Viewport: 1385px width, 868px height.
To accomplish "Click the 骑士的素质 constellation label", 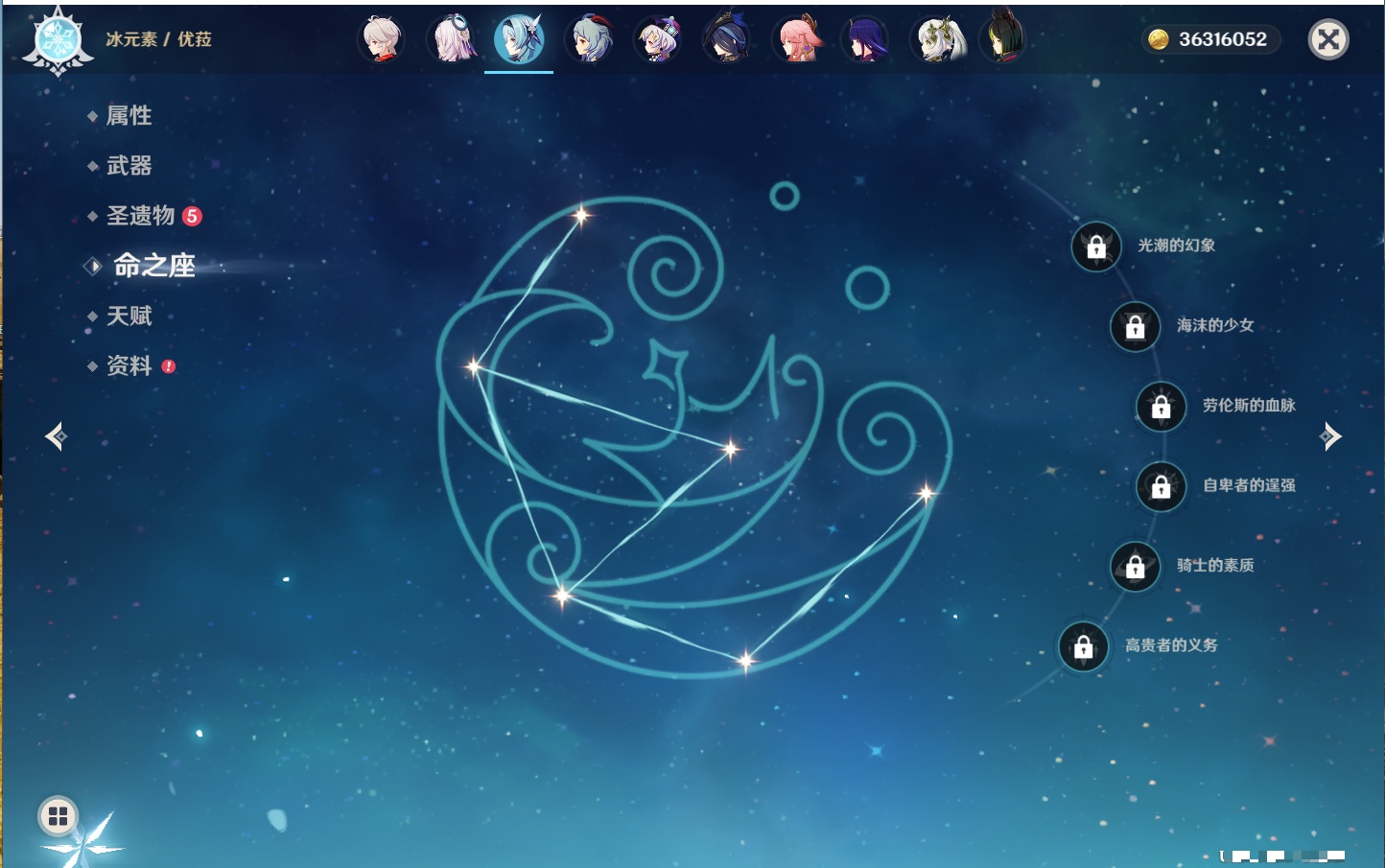I will (x=1215, y=566).
